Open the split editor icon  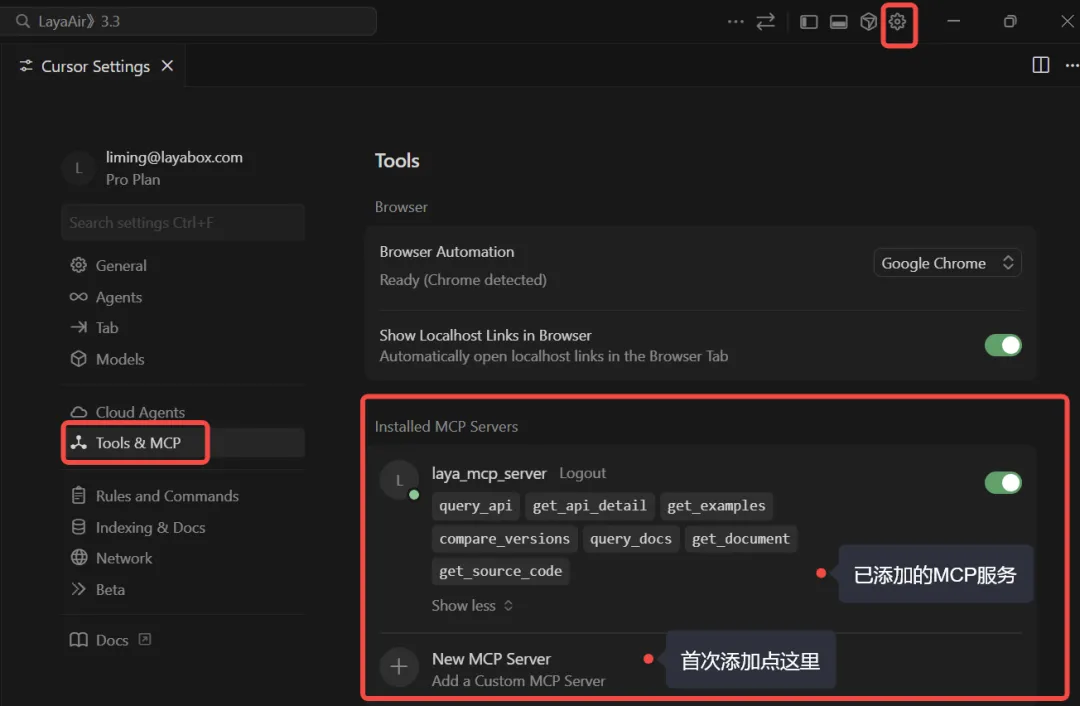(1041, 65)
